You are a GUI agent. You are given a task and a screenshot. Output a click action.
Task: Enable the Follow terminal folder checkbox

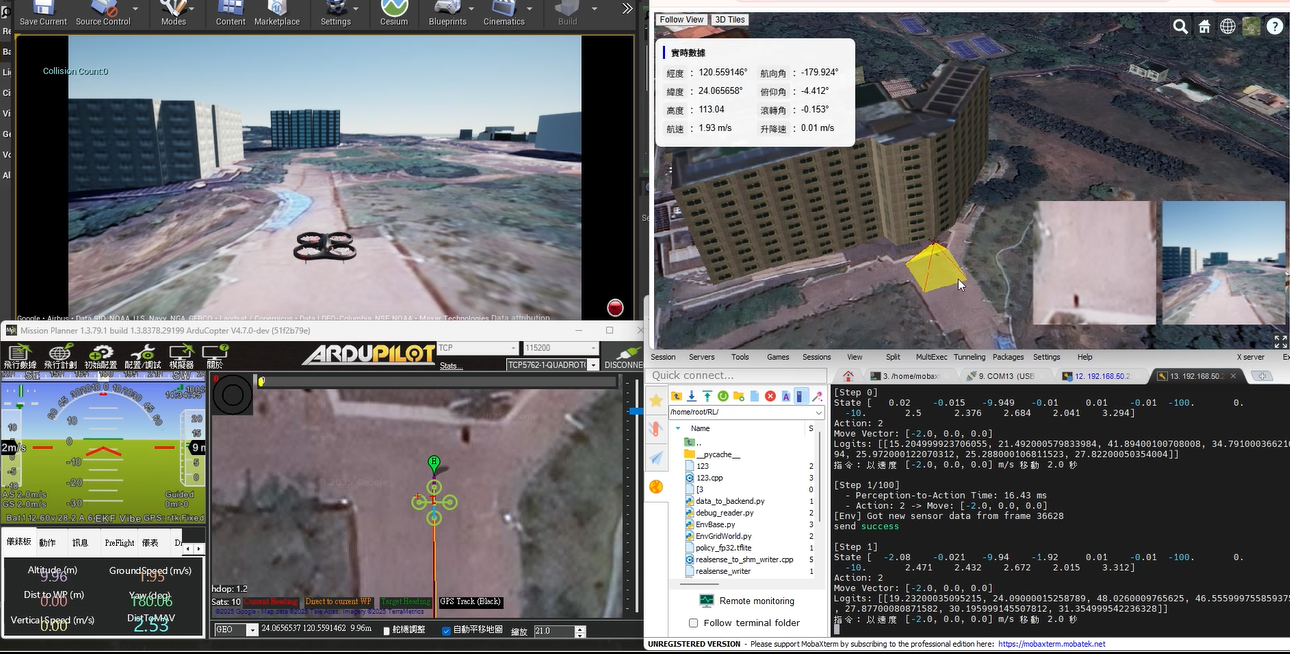point(693,623)
